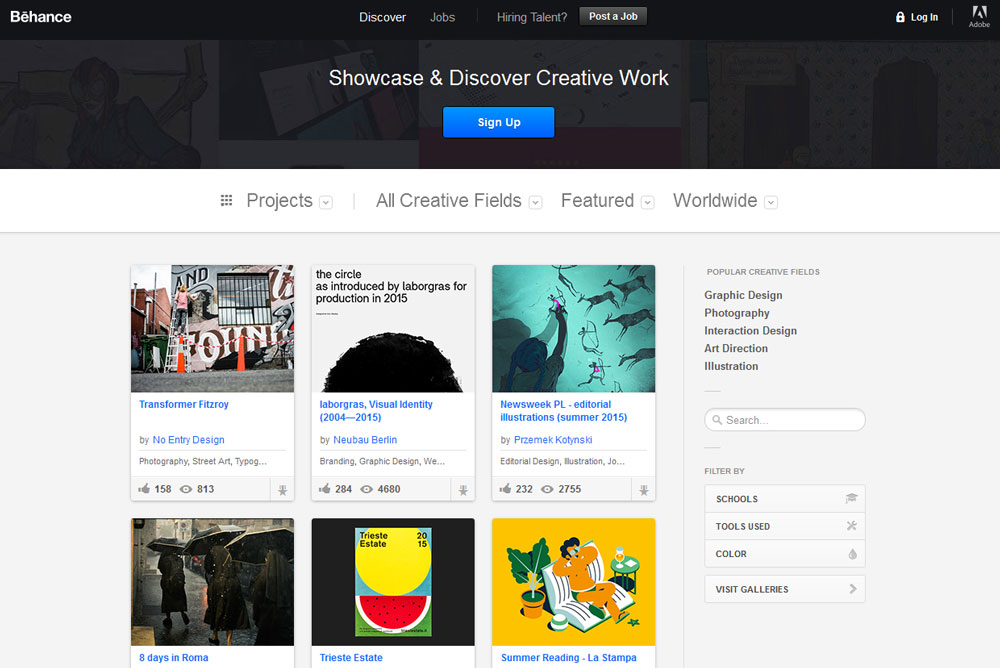This screenshot has width=1000, height=668.
Task: Click Summer Reading - La Stampa title
Action: point(568,658)
